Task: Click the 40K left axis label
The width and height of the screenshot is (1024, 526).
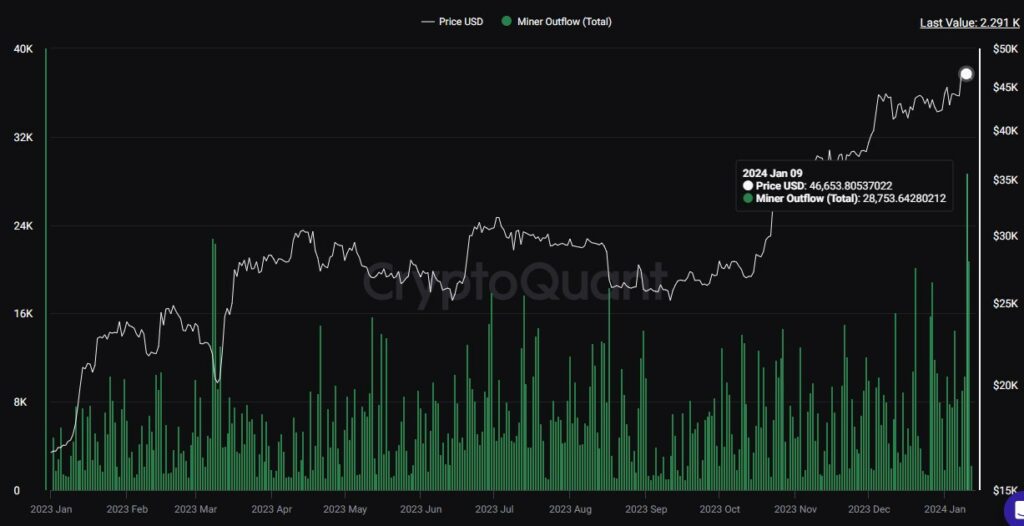Action: tap(22, 49)
